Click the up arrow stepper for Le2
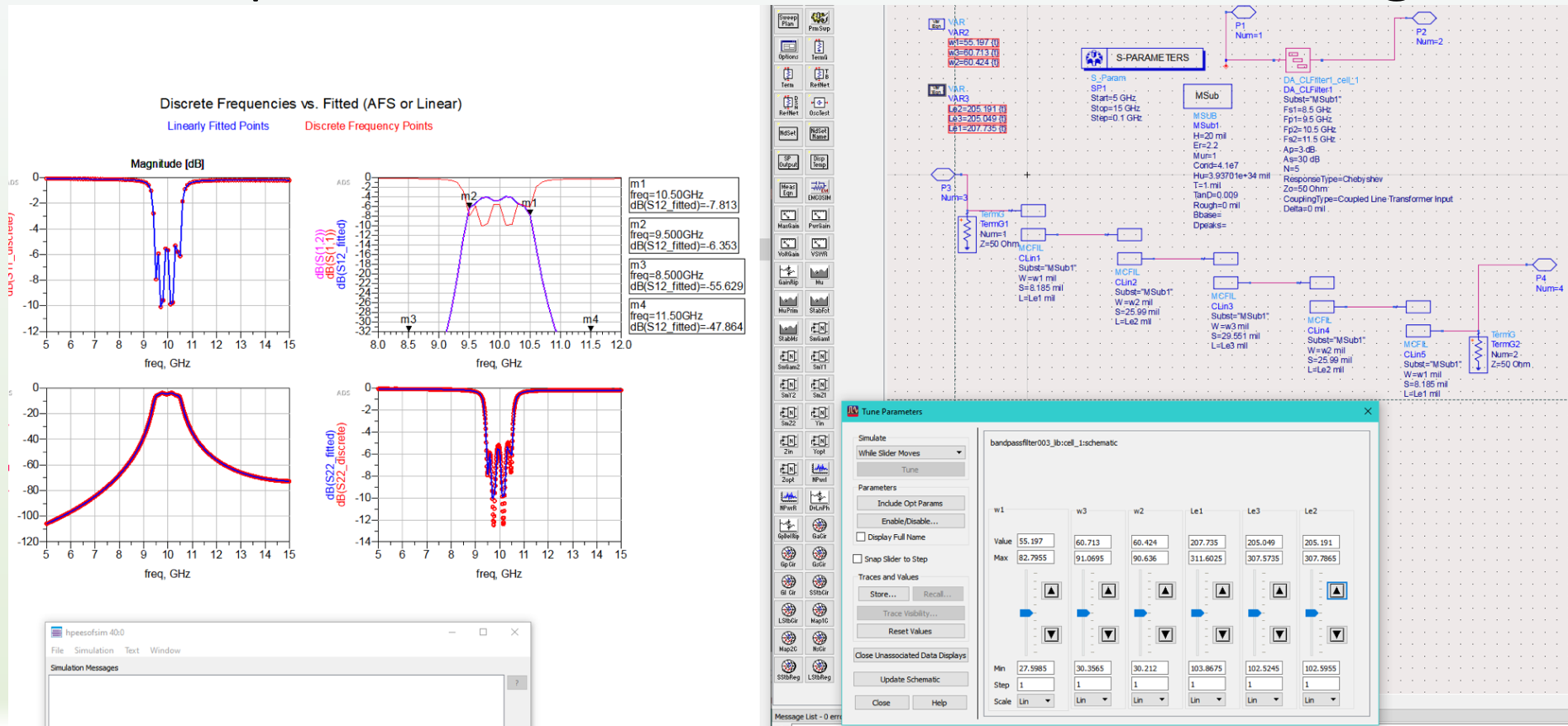1568x726 pixels. [1336, 590]
